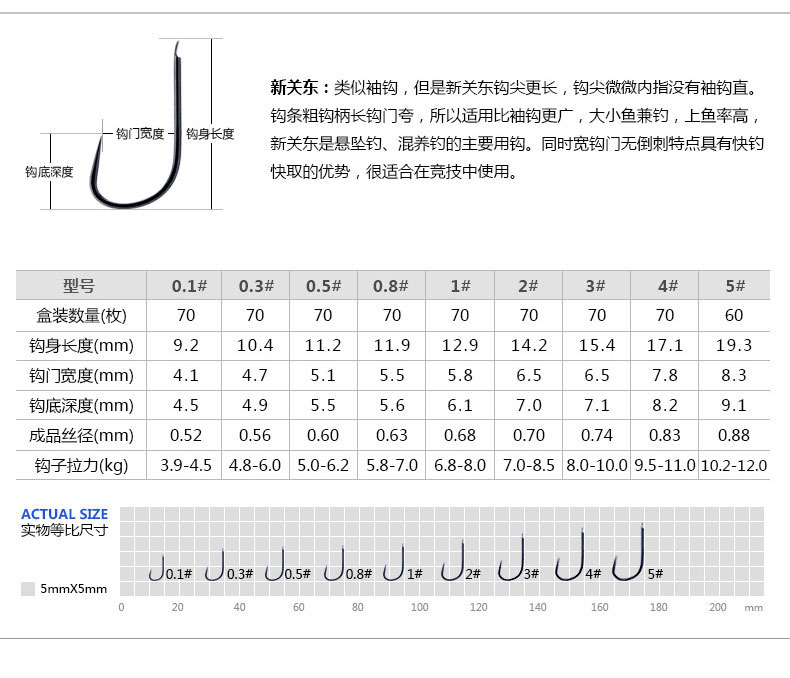Click pull strength value 10.2-12.0

tap(734, 465)
